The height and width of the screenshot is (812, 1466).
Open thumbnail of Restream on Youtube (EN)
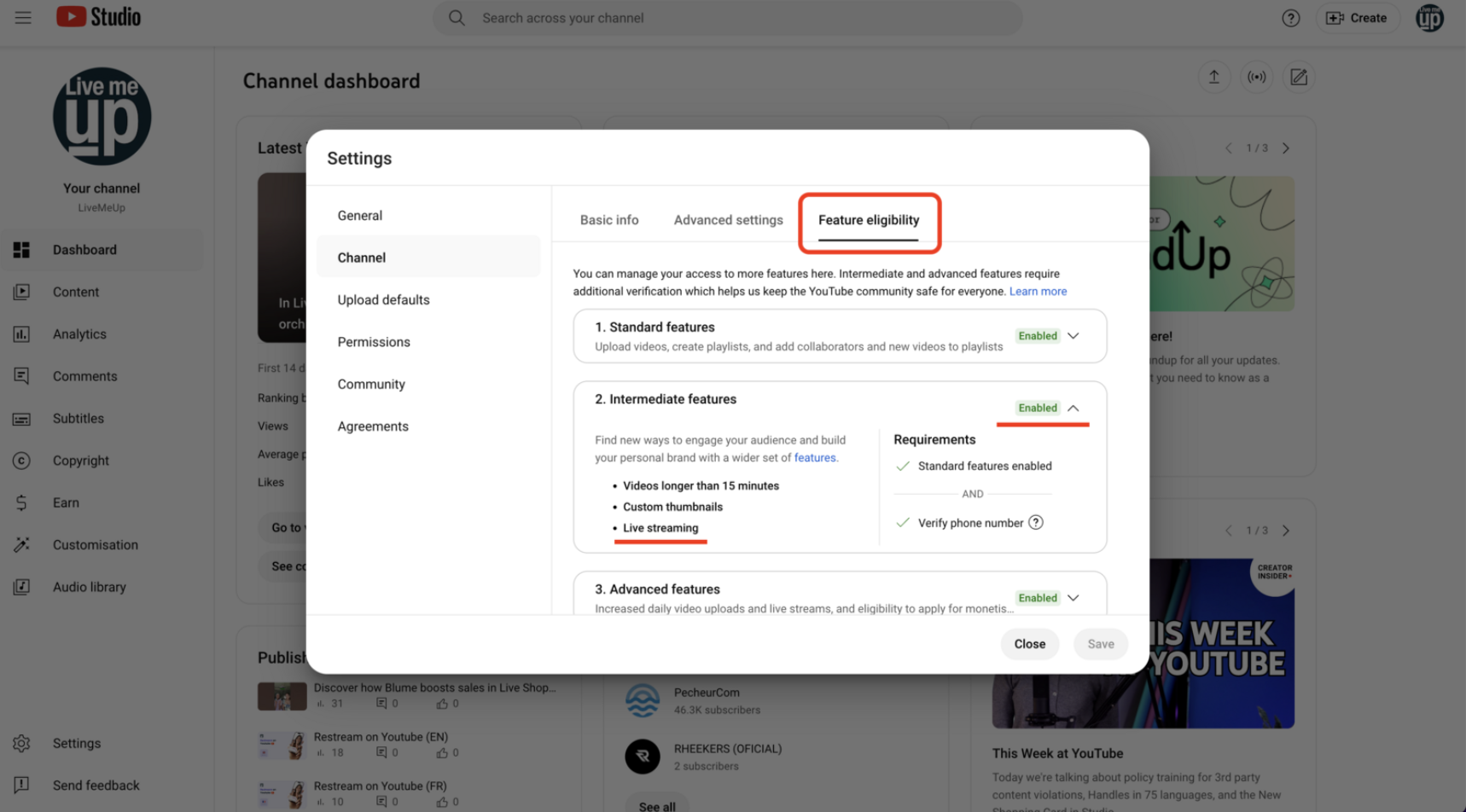click(282, 745)
